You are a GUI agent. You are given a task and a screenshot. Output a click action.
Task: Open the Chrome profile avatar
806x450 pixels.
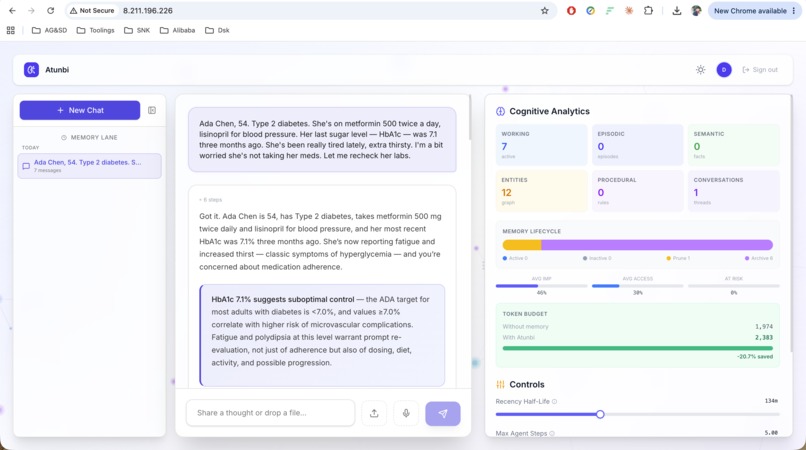(697, 11)
